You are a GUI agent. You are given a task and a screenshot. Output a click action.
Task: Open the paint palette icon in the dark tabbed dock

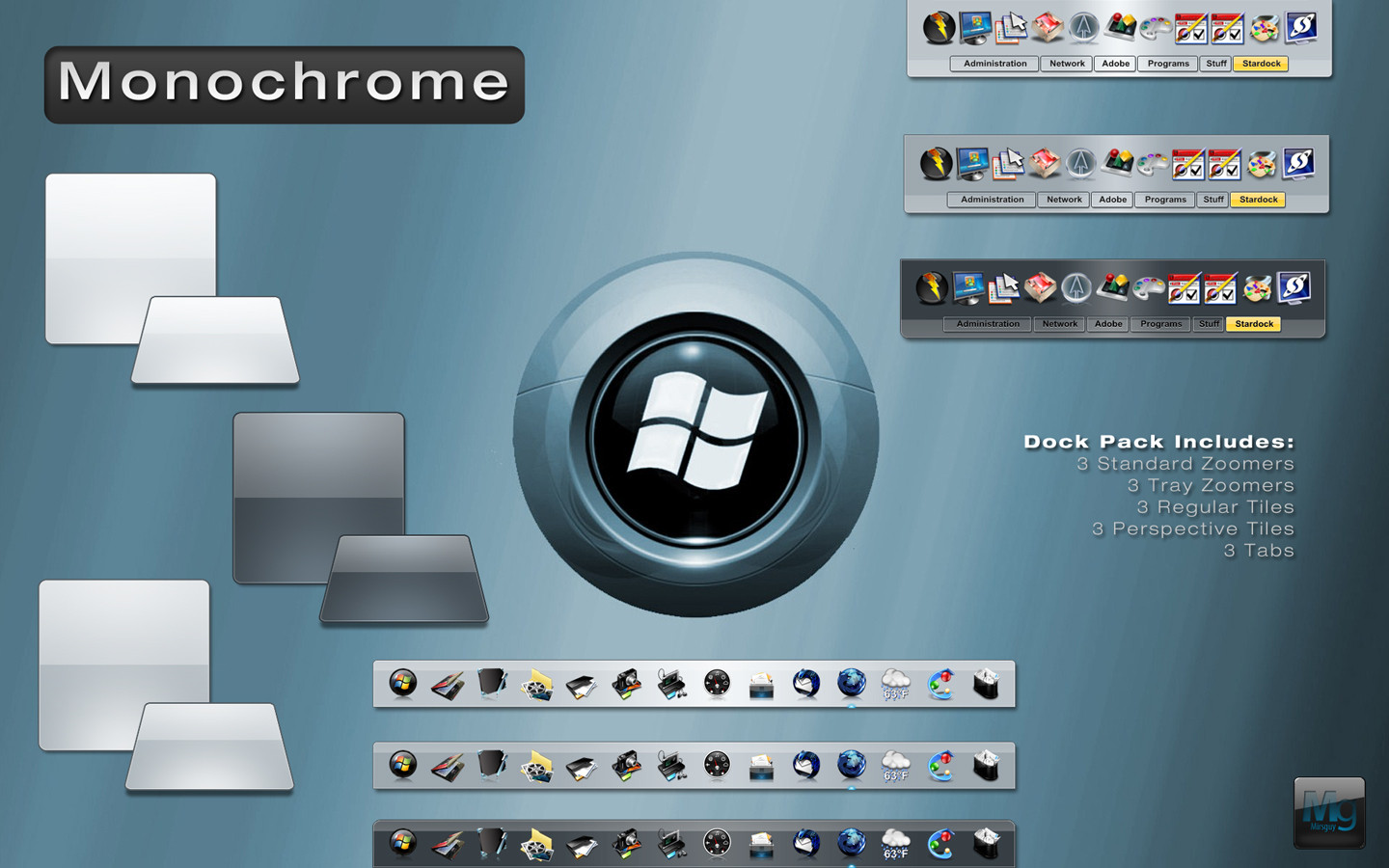pyautogui.click(x=1148, y=288)
